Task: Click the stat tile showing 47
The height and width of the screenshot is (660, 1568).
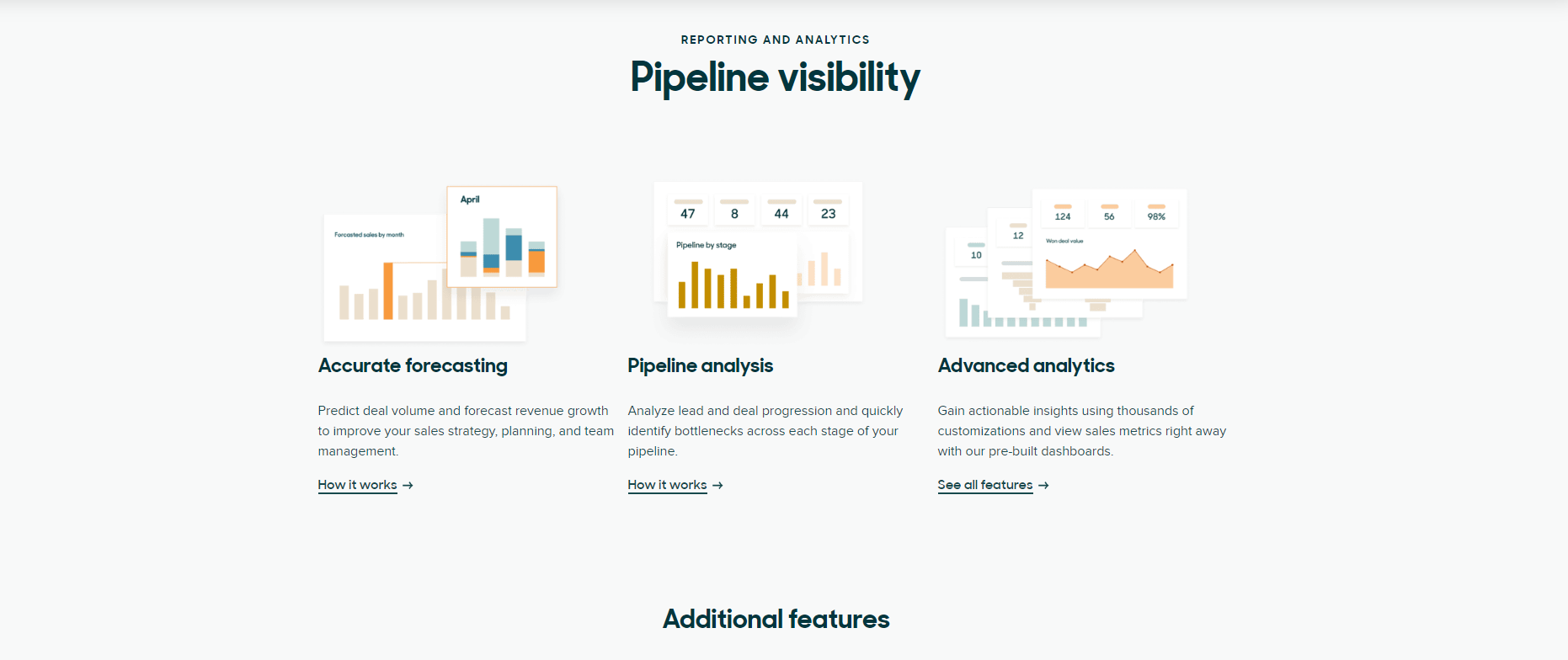Action: [x=688, y=210]
